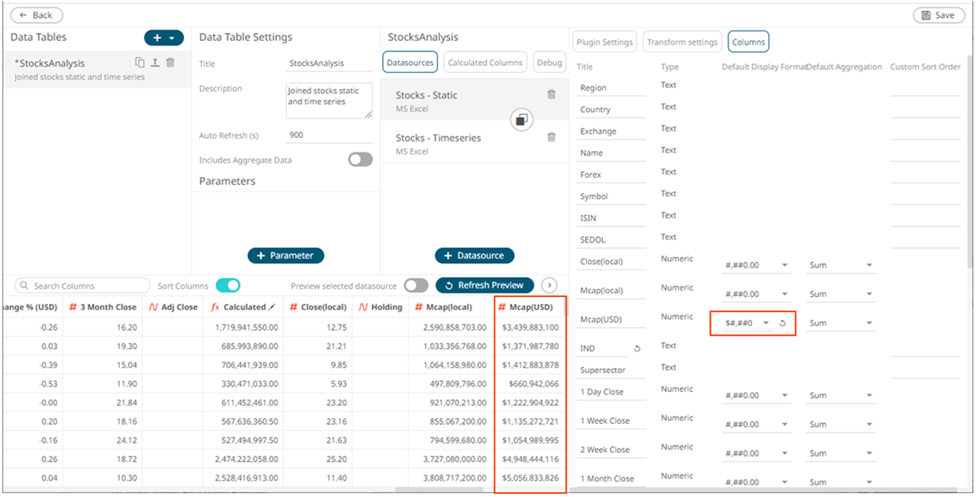
Task: Click the Search Columns field
Action: [82, 286]
